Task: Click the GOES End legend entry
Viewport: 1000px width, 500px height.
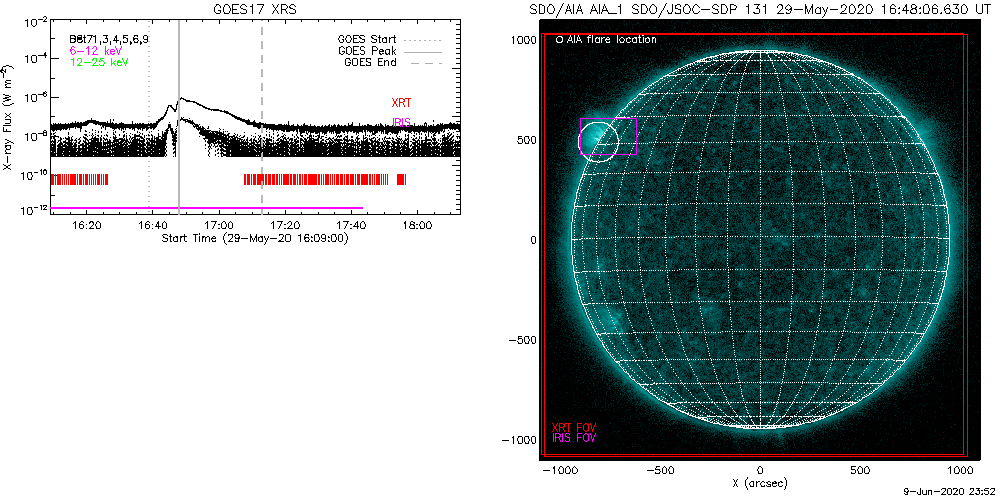Action: coord(393,62)
